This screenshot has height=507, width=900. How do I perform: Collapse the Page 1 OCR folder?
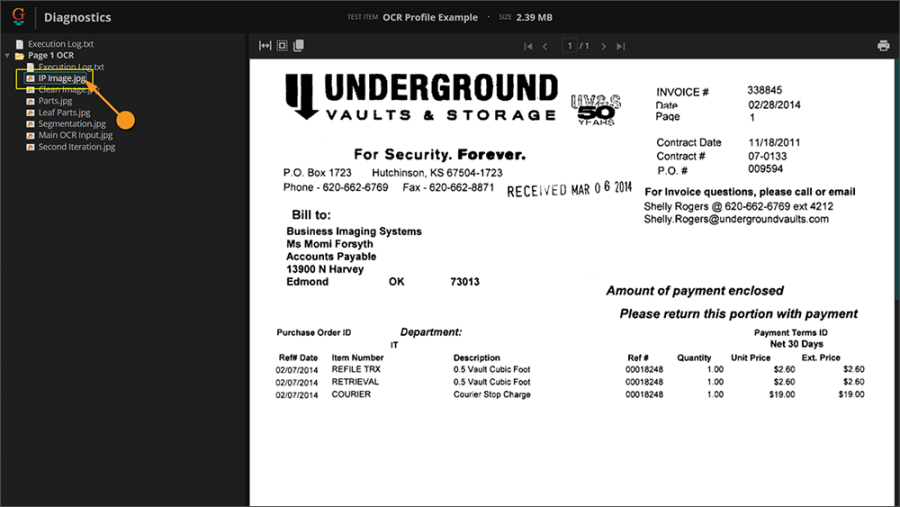7,56
